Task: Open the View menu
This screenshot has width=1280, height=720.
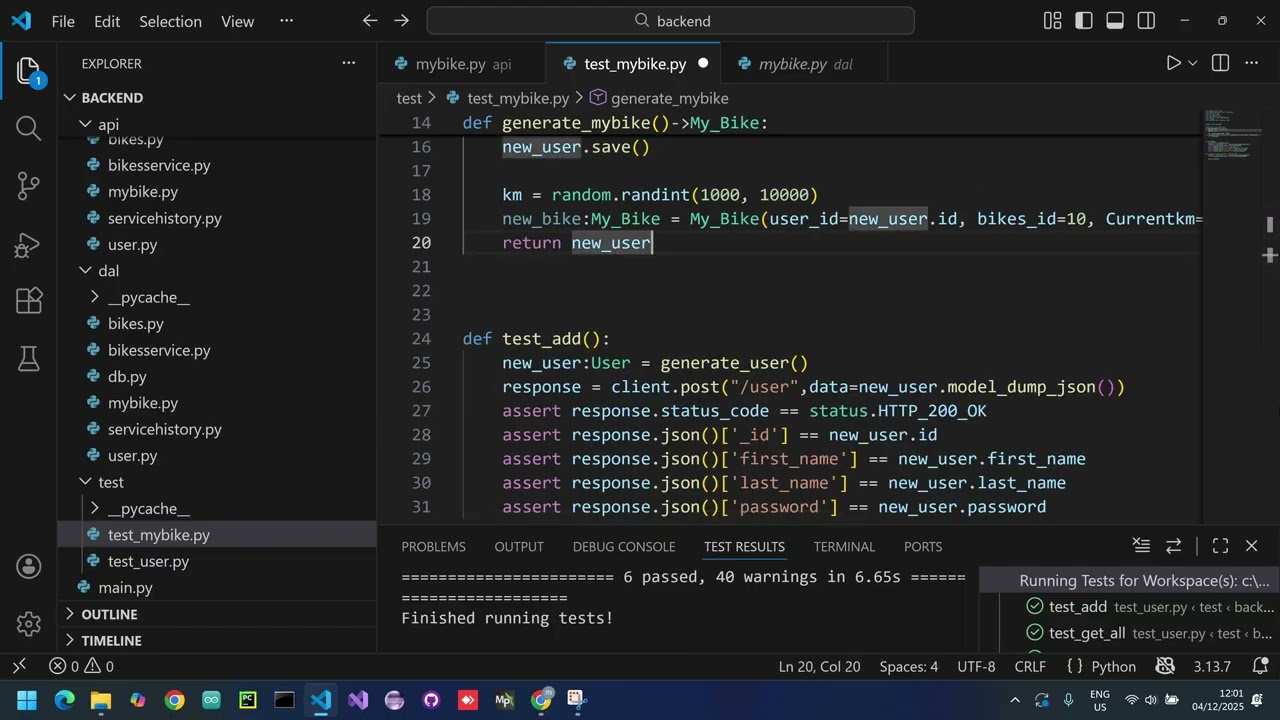Action: pyautogui.click(x=237, y=21)
